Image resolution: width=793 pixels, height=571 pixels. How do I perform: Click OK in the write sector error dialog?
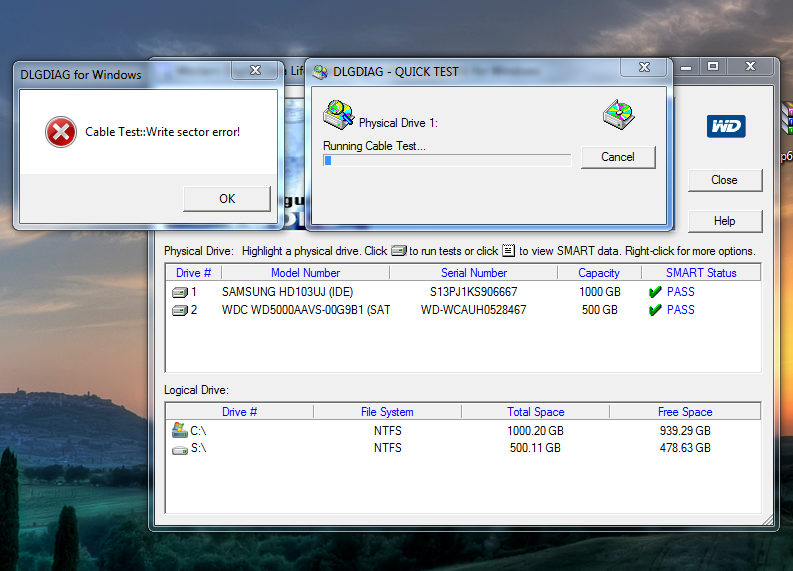226,198
